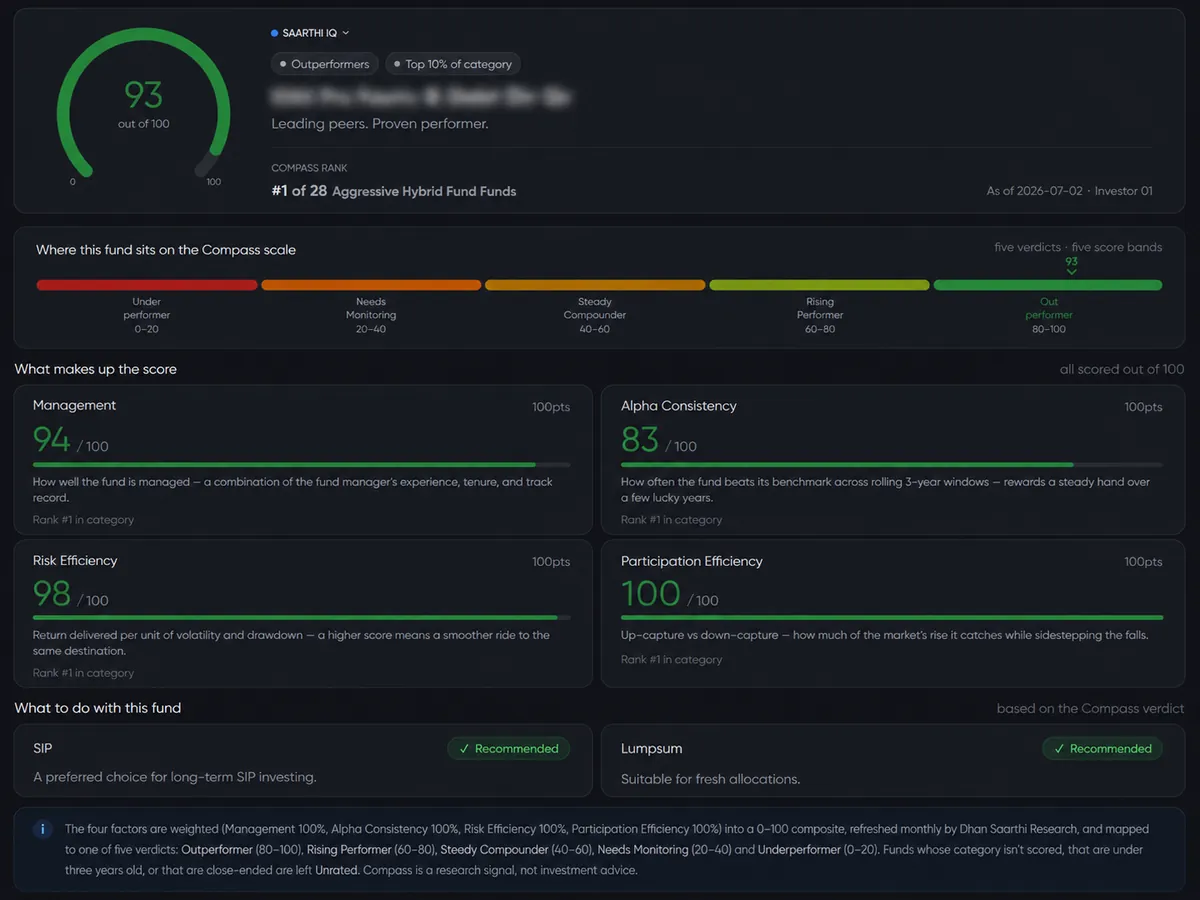Click the red Under performer band
1200x900 pixels.
[147, 285]
